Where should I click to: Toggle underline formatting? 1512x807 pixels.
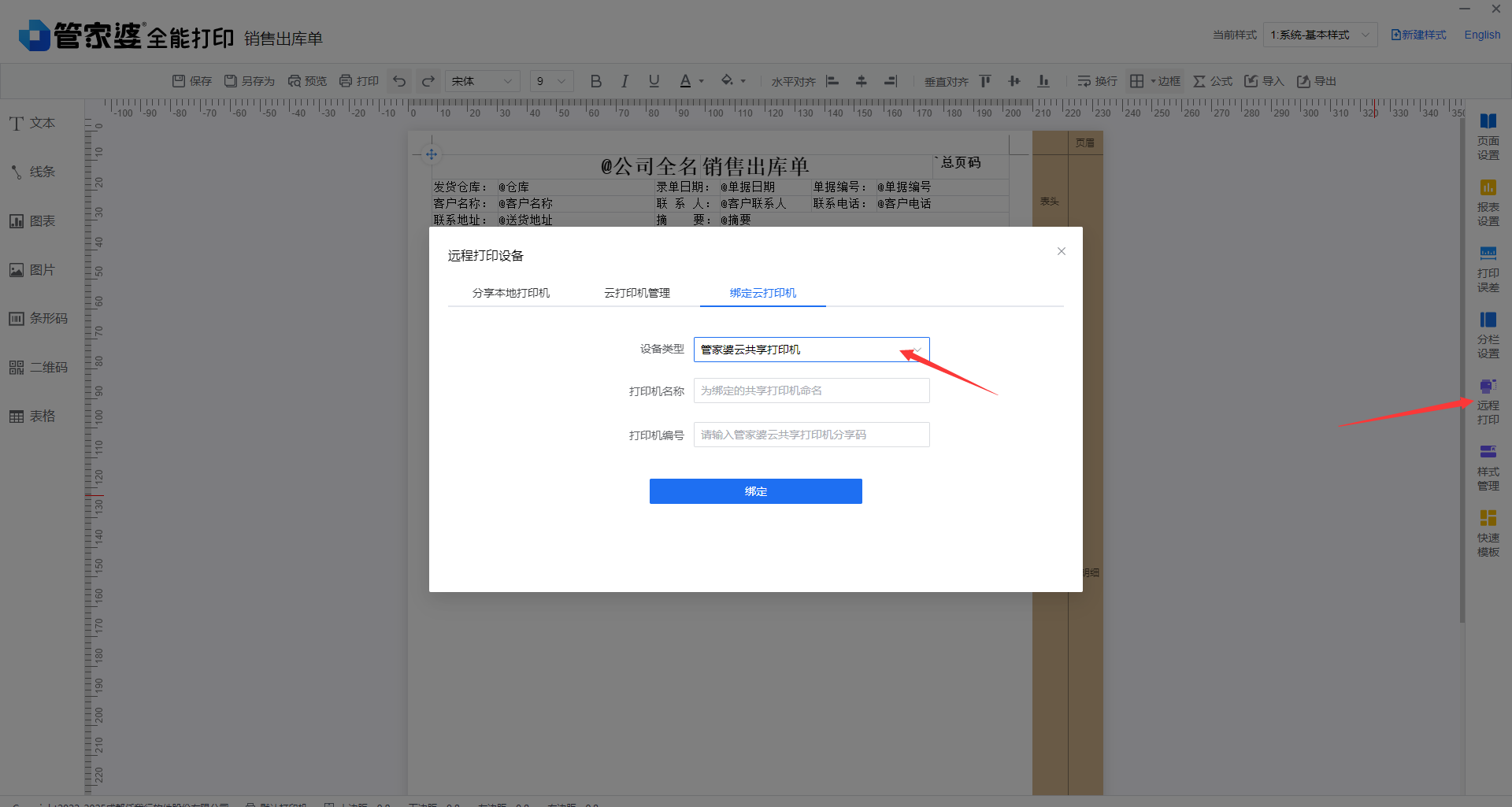tap(654, 81)
